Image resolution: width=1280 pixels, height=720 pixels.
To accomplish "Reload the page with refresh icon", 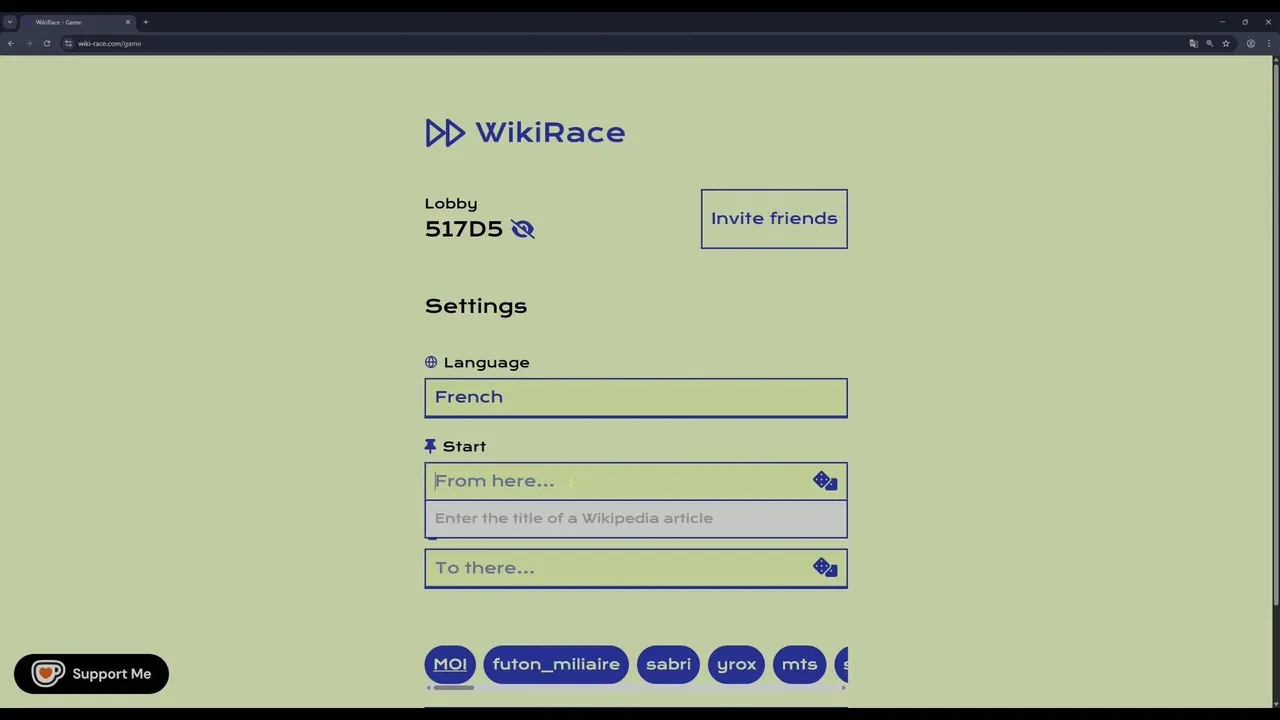I will (x=46, y=43).
